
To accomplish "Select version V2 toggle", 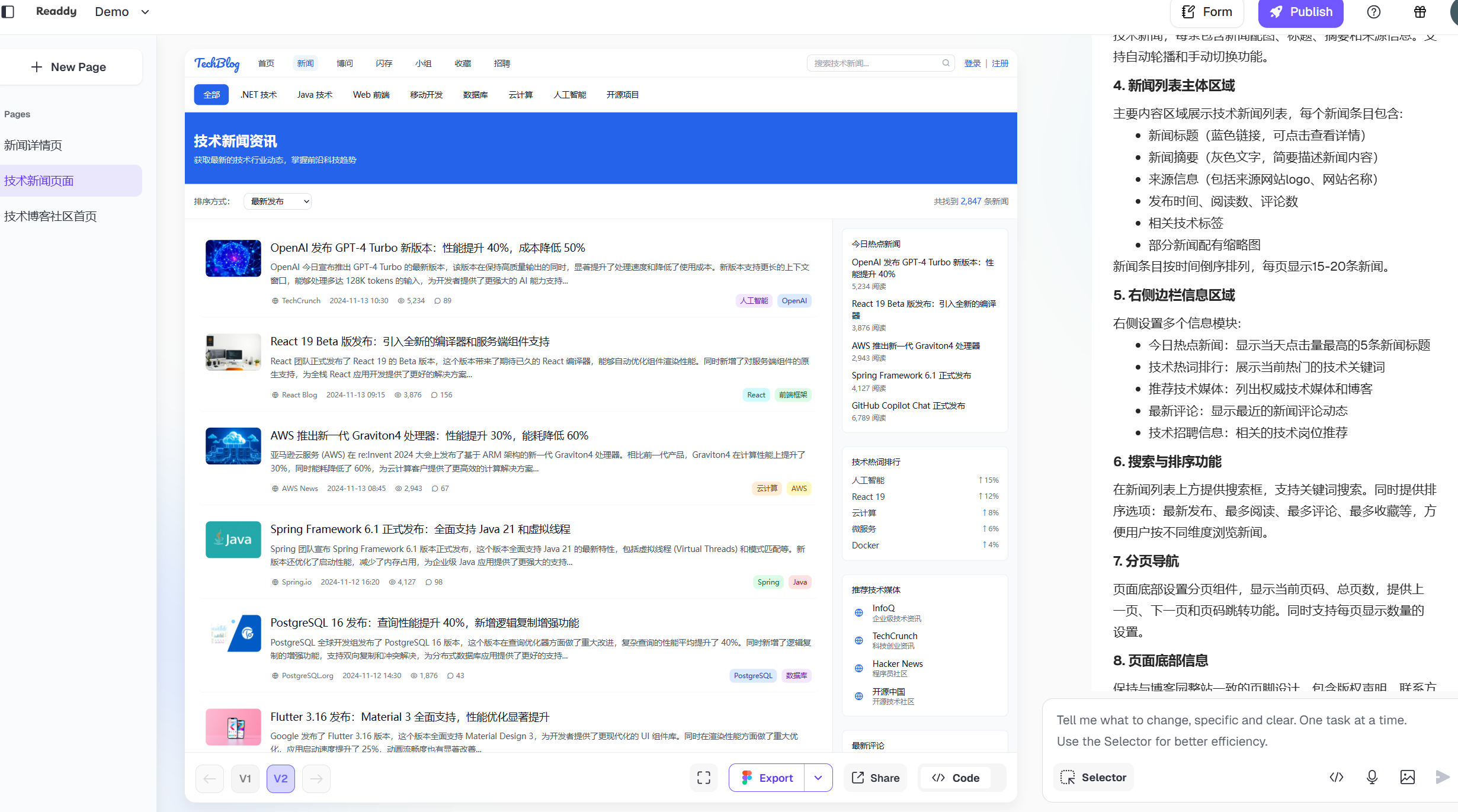I will point(280,778).
